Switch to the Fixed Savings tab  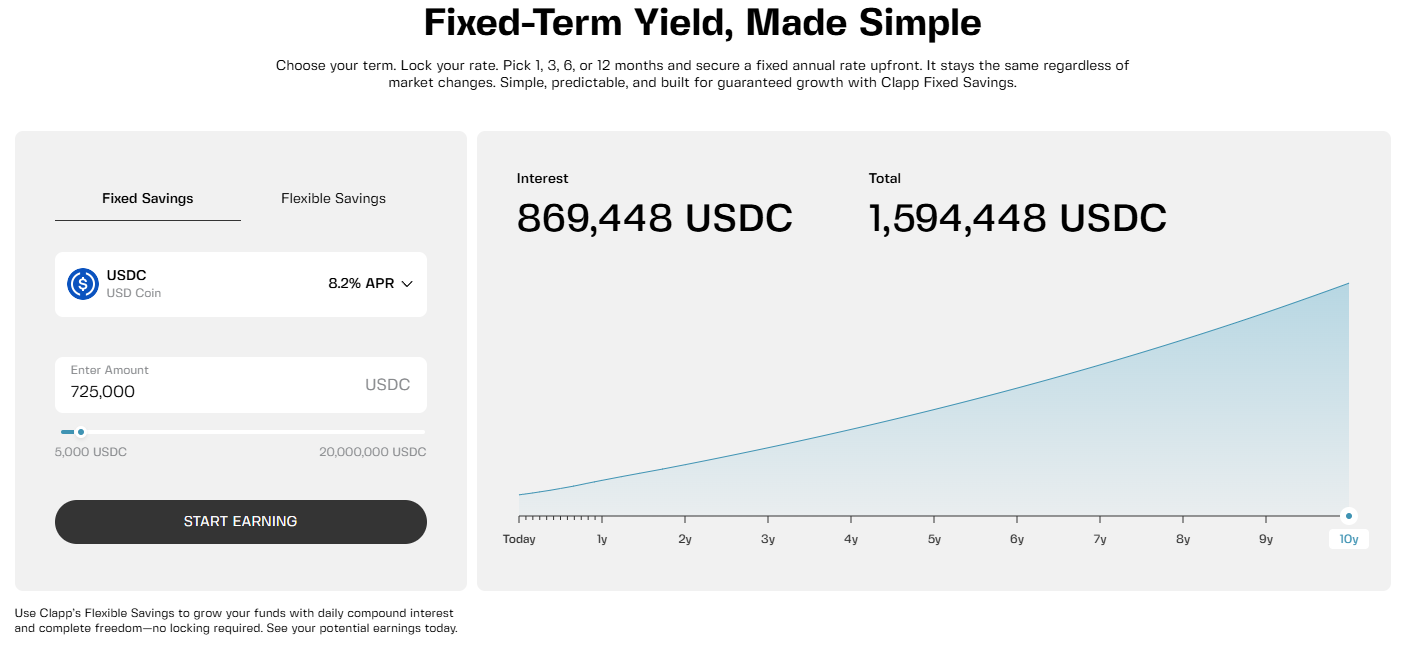(148, 199)
